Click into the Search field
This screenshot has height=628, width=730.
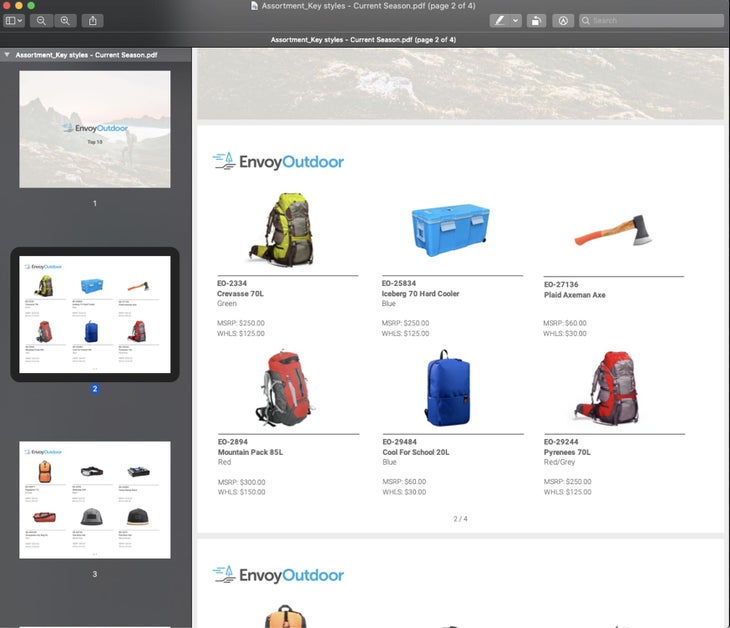pyautogui.click(x=651, y=20)
